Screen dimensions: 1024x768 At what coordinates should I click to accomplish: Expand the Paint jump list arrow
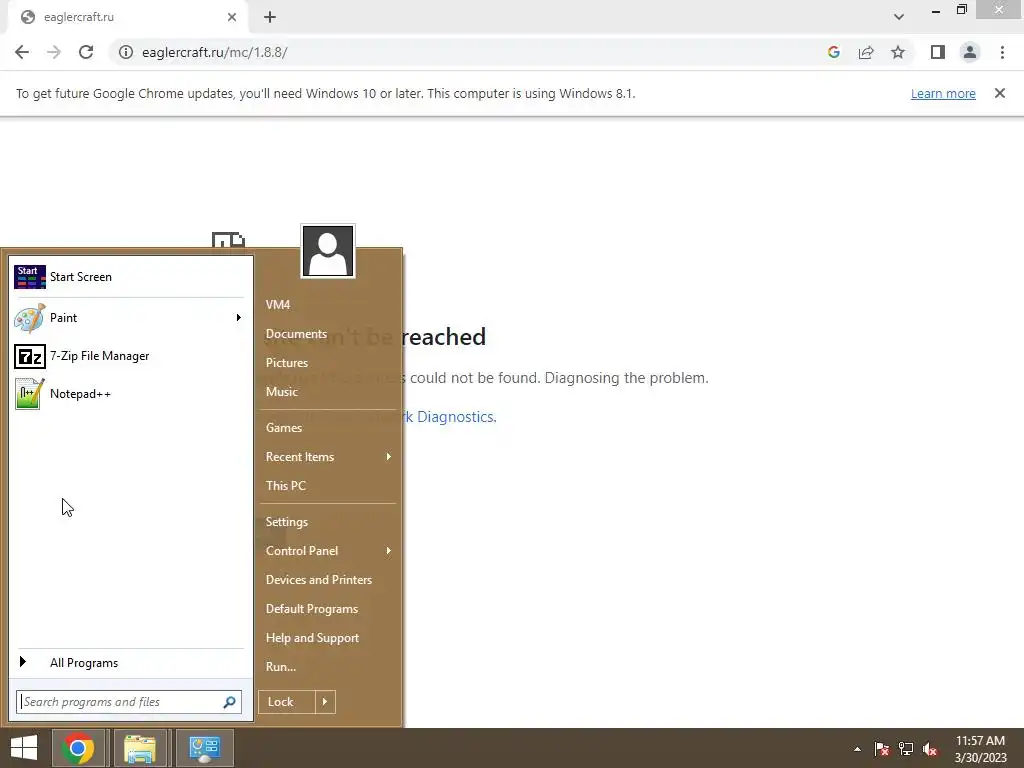click(x=239, y=318)
